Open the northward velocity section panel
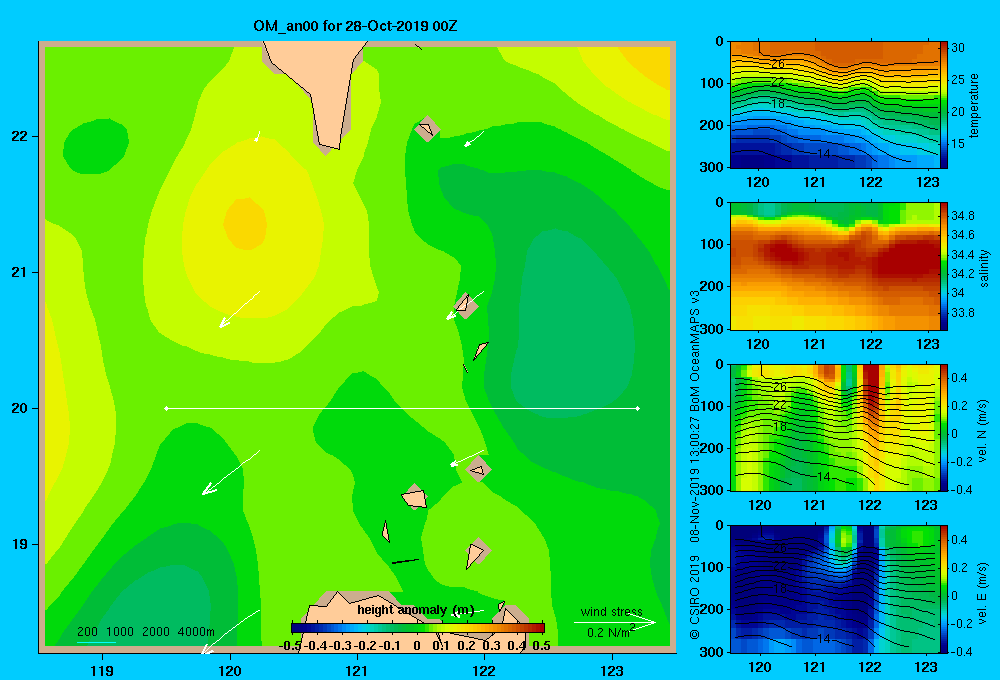1000x680 pixels. (x=835, y=428)
